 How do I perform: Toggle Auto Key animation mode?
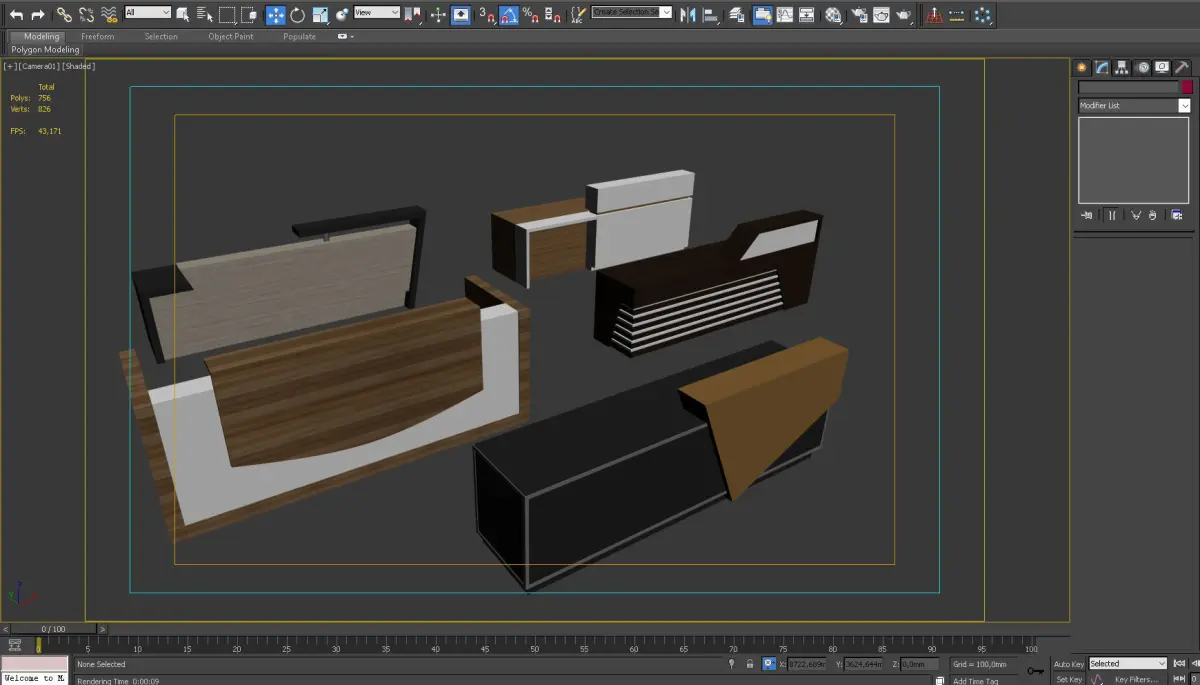(1068, 664)
